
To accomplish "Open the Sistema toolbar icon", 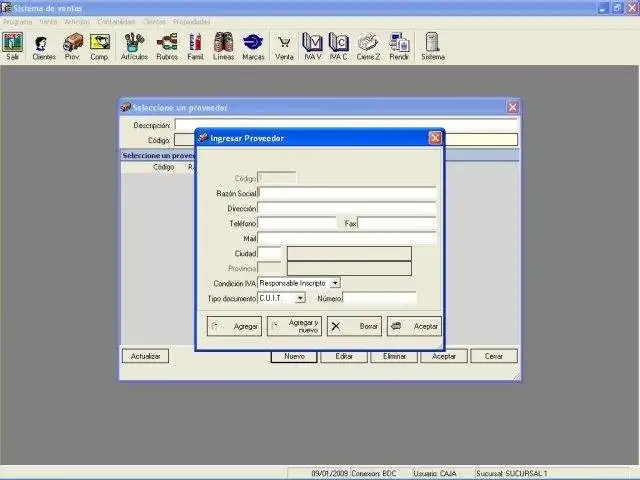I will (x=433, y=47).
